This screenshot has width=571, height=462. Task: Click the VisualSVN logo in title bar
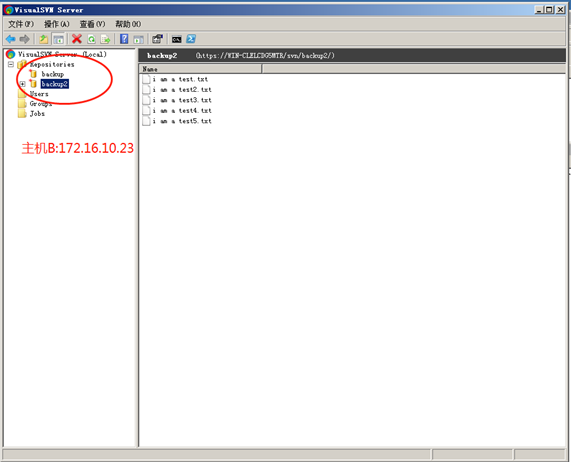click(x=9, y=10)
